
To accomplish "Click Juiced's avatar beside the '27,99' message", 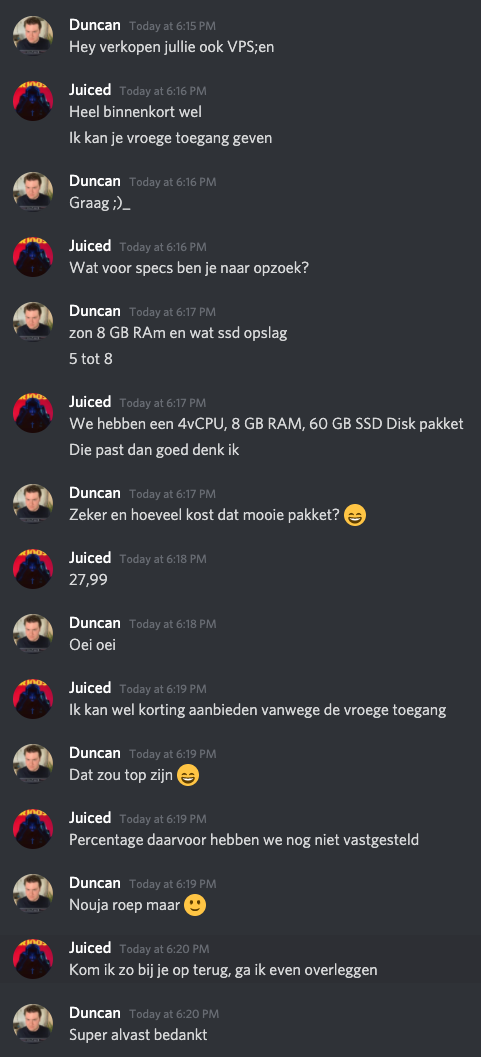I will [x=33, y=568].
